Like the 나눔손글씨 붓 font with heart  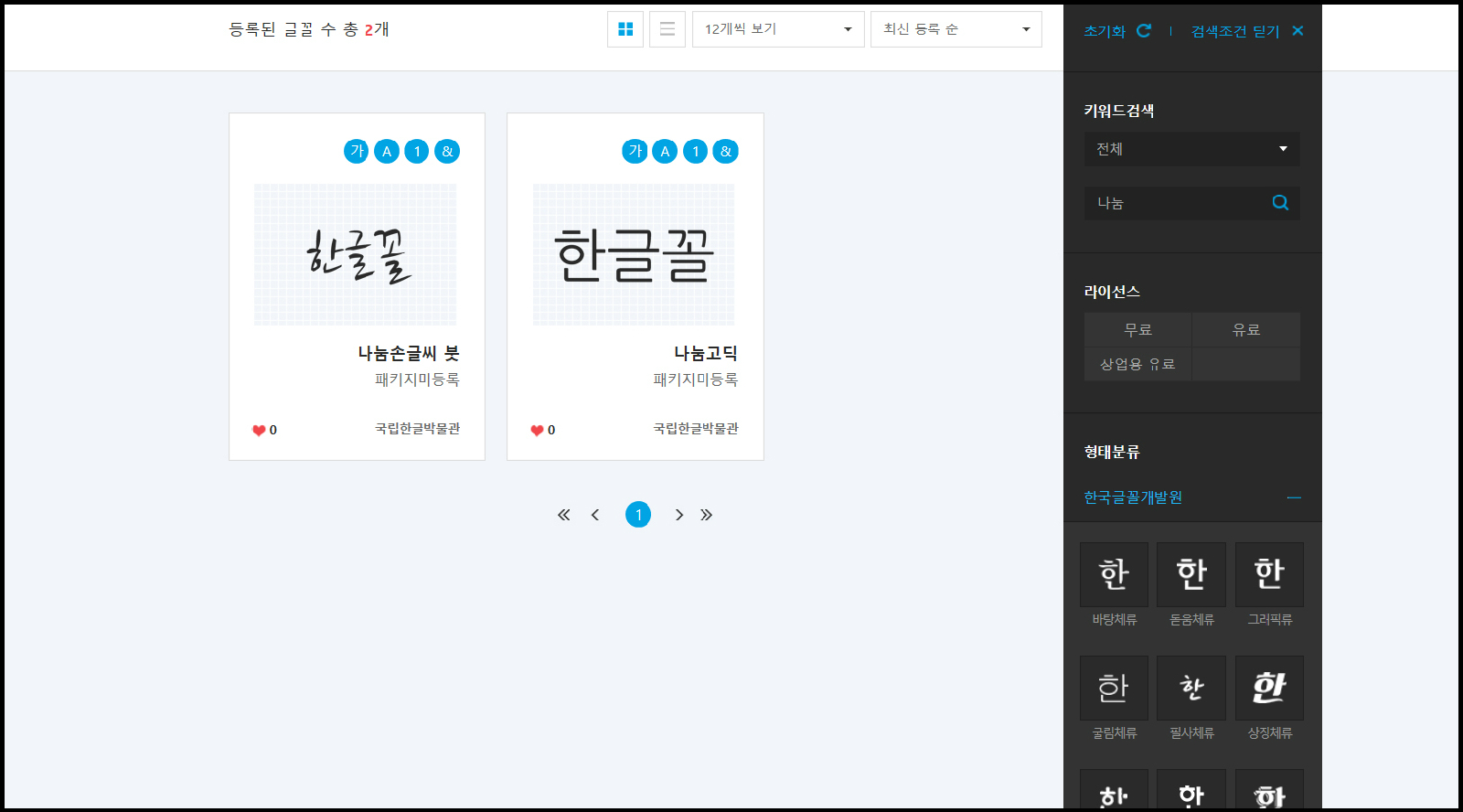[259, 430]
